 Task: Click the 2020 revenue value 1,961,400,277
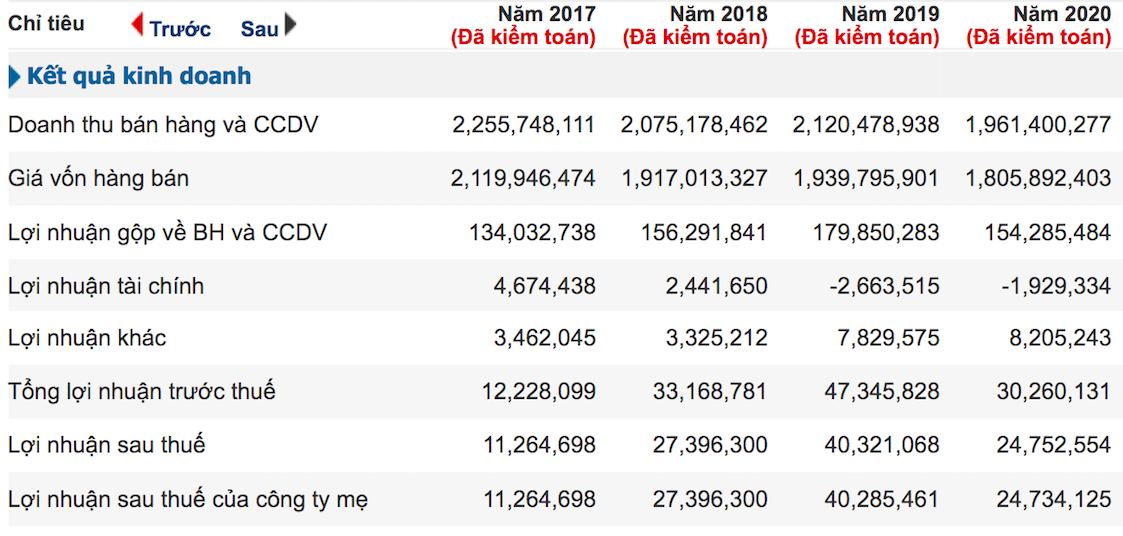click(1038, 125)
